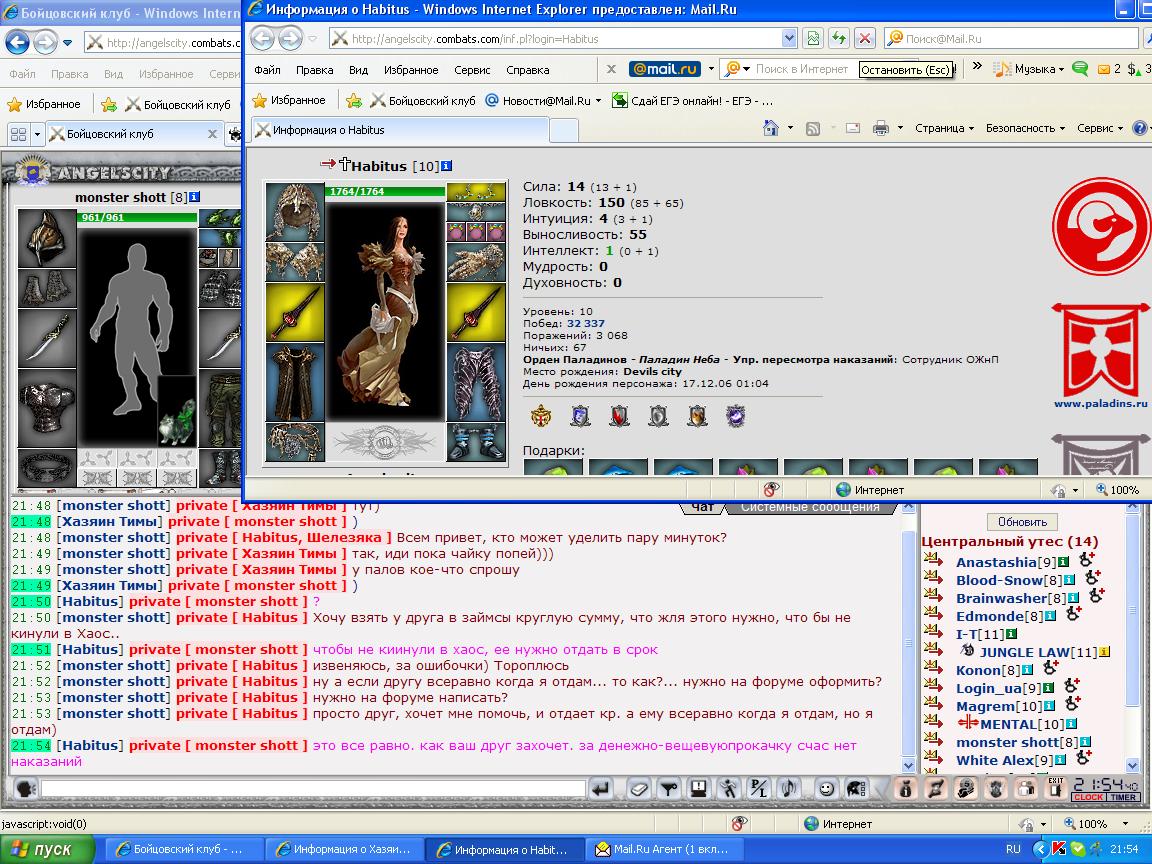Click the Kaspersky tray icon
The width and height of the screenshot is (1152, 864).
(x=1059, y=849)
